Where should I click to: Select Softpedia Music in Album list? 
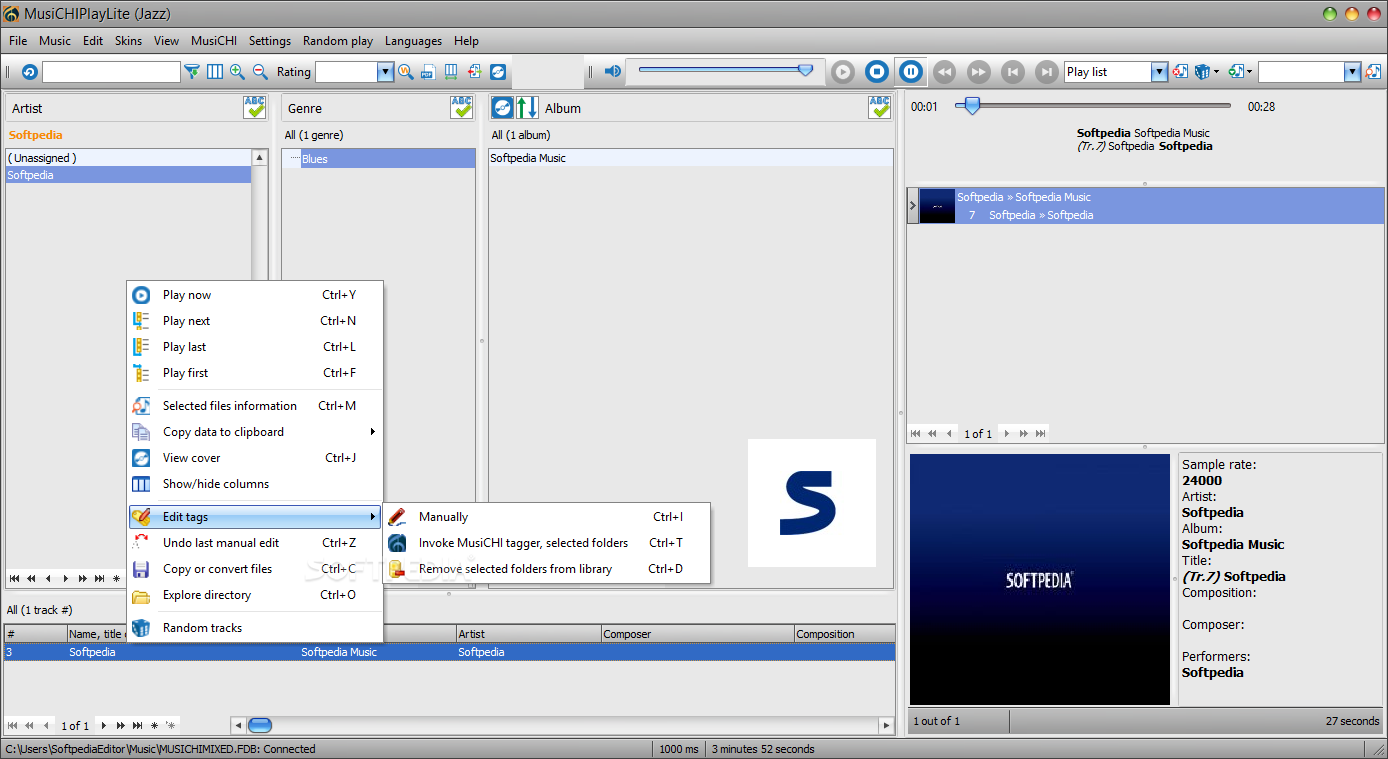(690, 158)
